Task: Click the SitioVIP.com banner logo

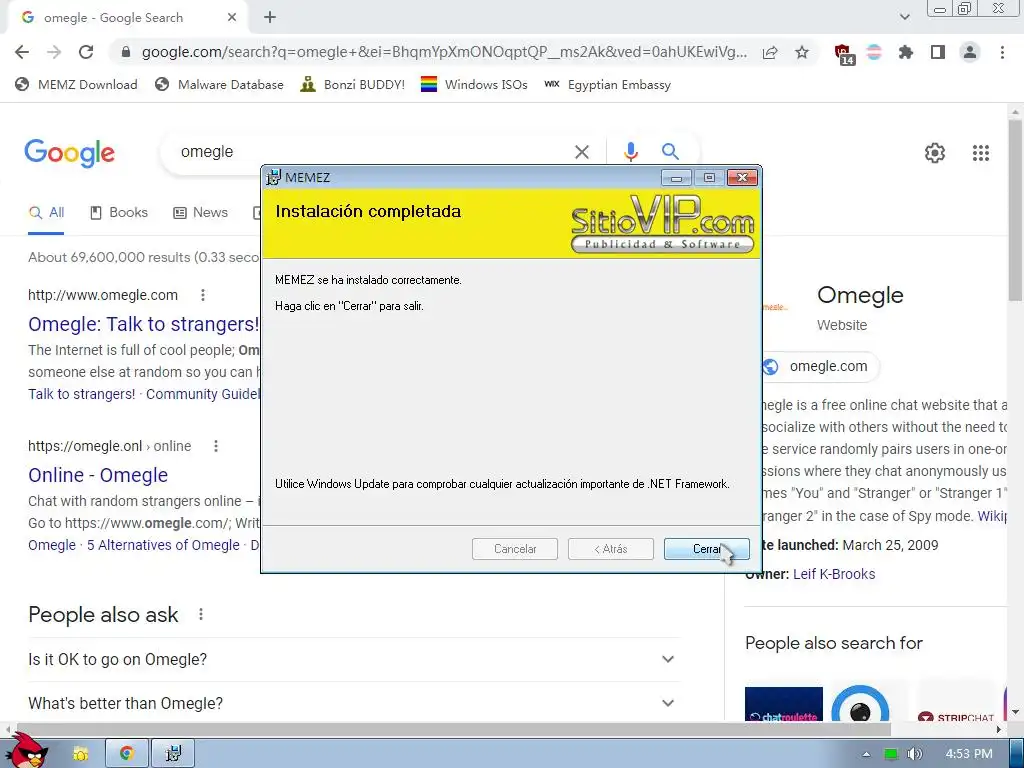Action: tap(662, 223)
